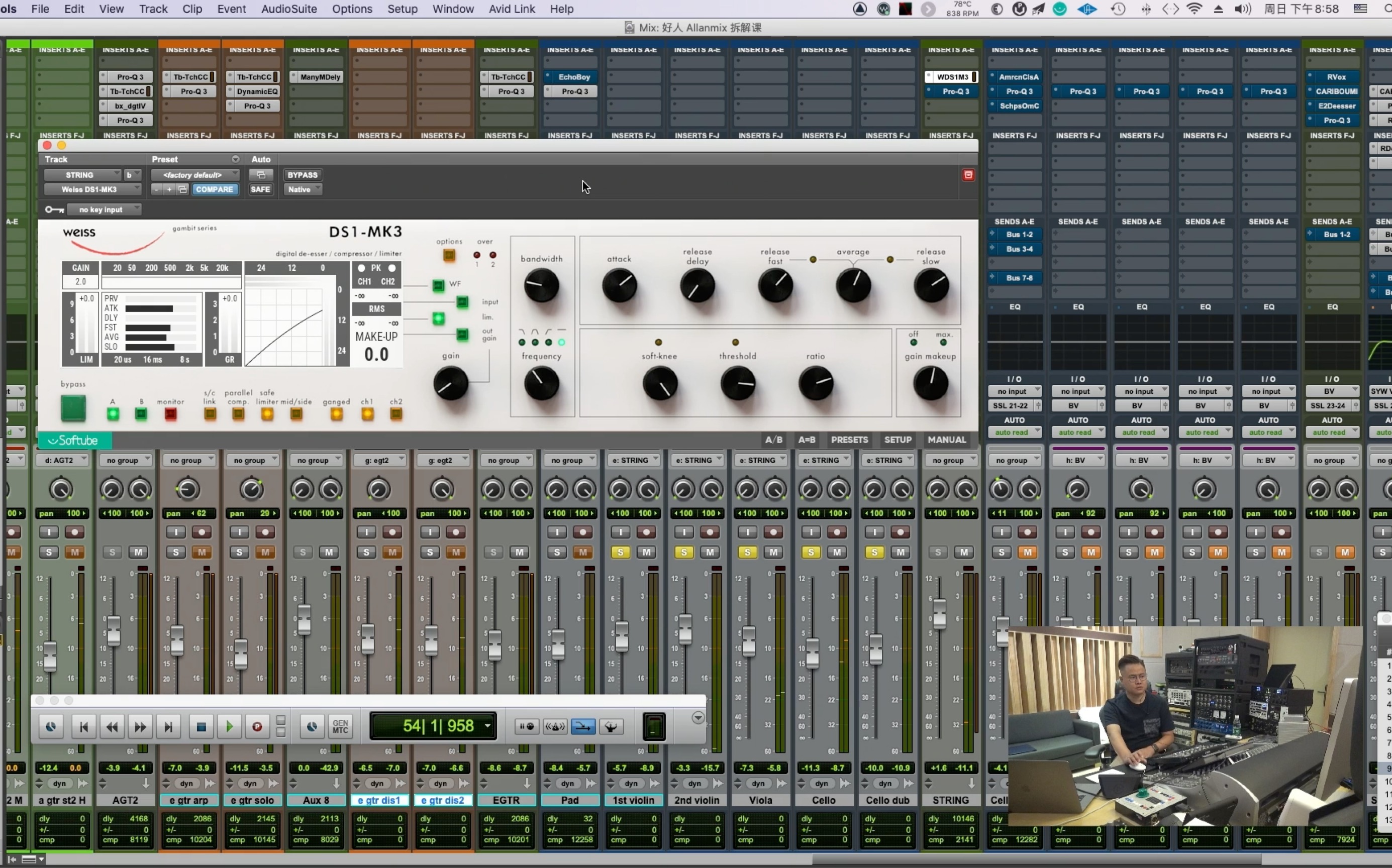
Task: Click the COMPARE button
Action: tap(214, 189)
